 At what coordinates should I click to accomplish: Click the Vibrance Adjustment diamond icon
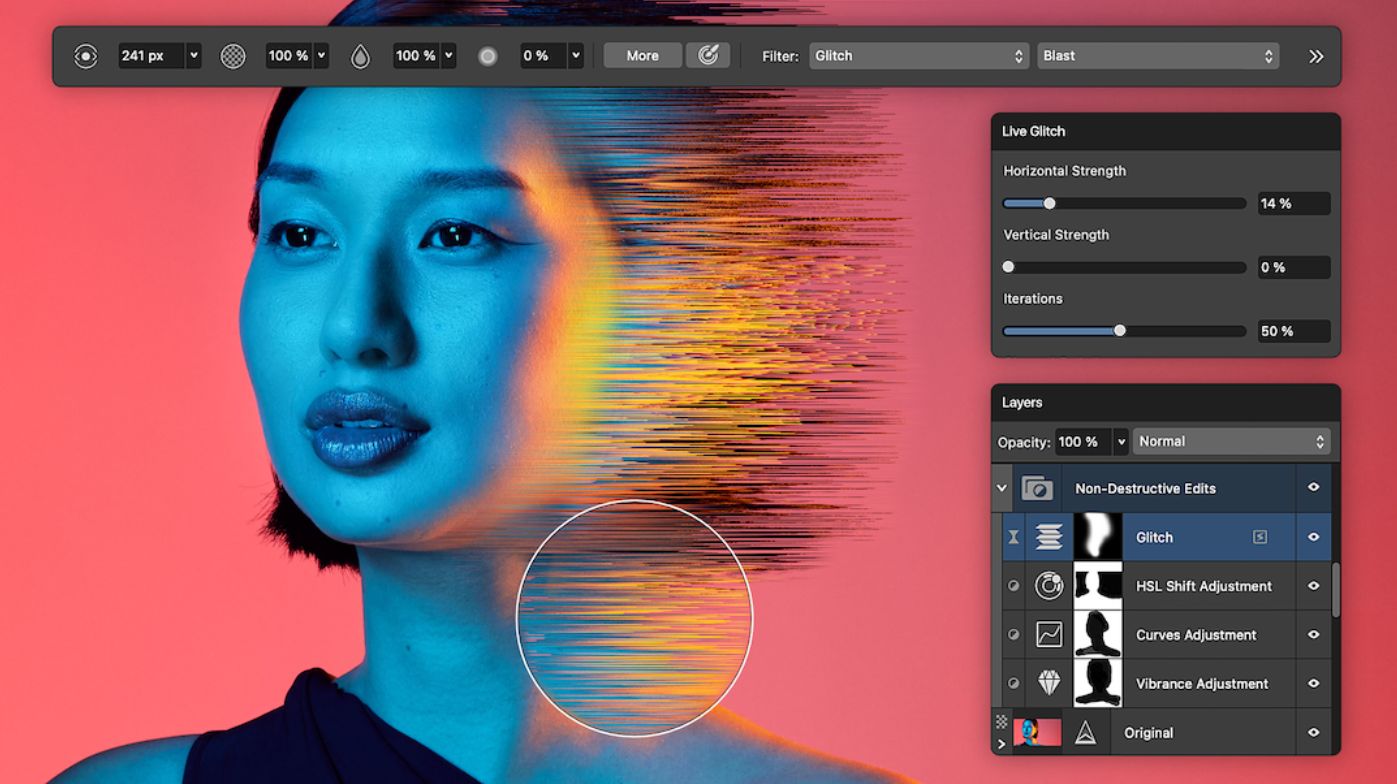[x=1048, y=684]
